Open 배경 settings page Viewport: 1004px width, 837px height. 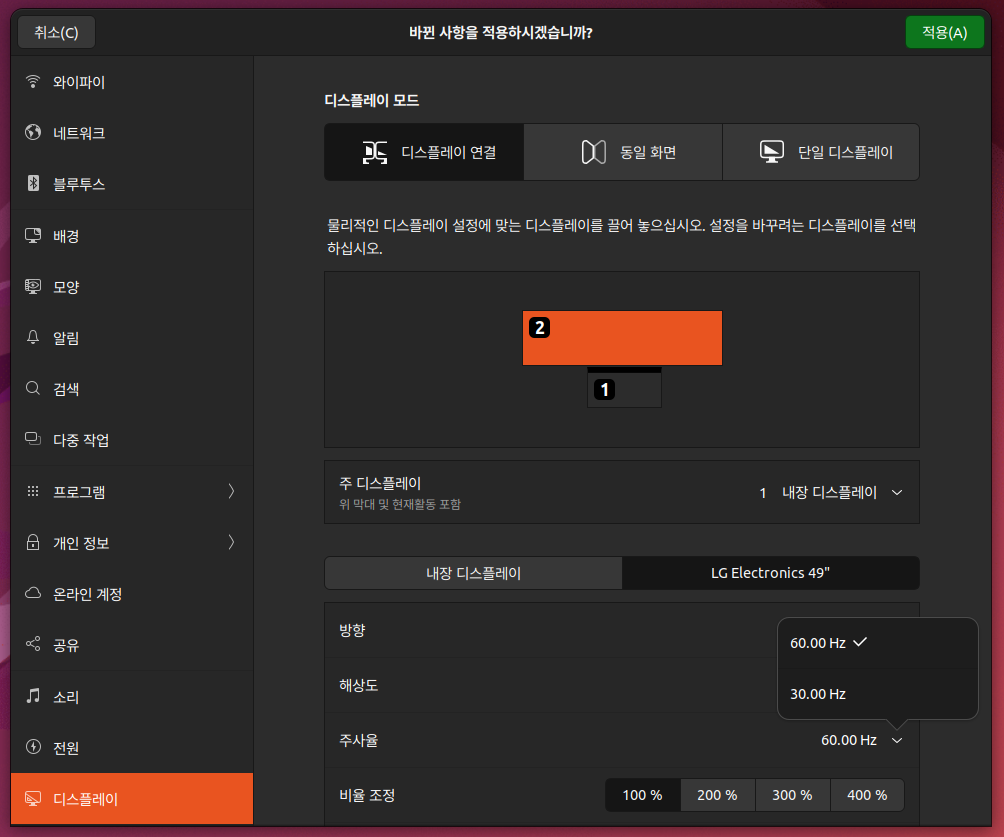click(132, 236)
